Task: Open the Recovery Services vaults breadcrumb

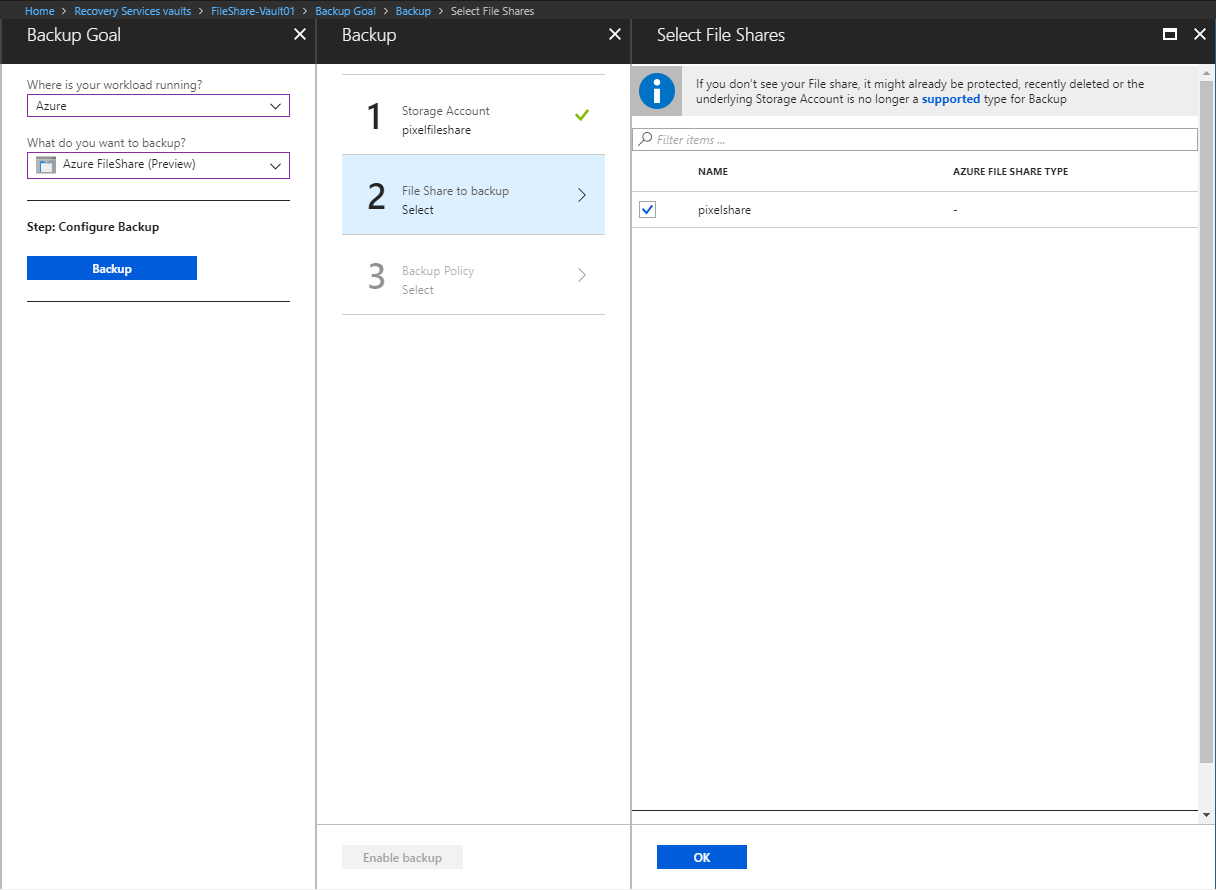Action: click(x=132, y=11)
